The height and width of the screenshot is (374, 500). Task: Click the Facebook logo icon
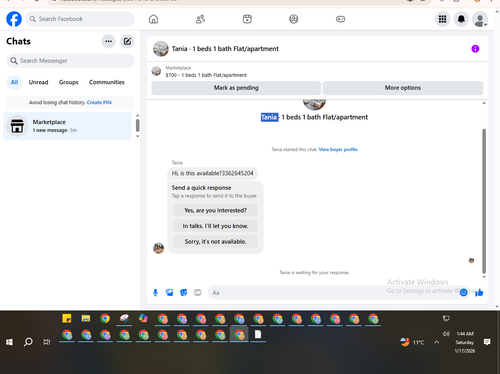click(14, 19)
